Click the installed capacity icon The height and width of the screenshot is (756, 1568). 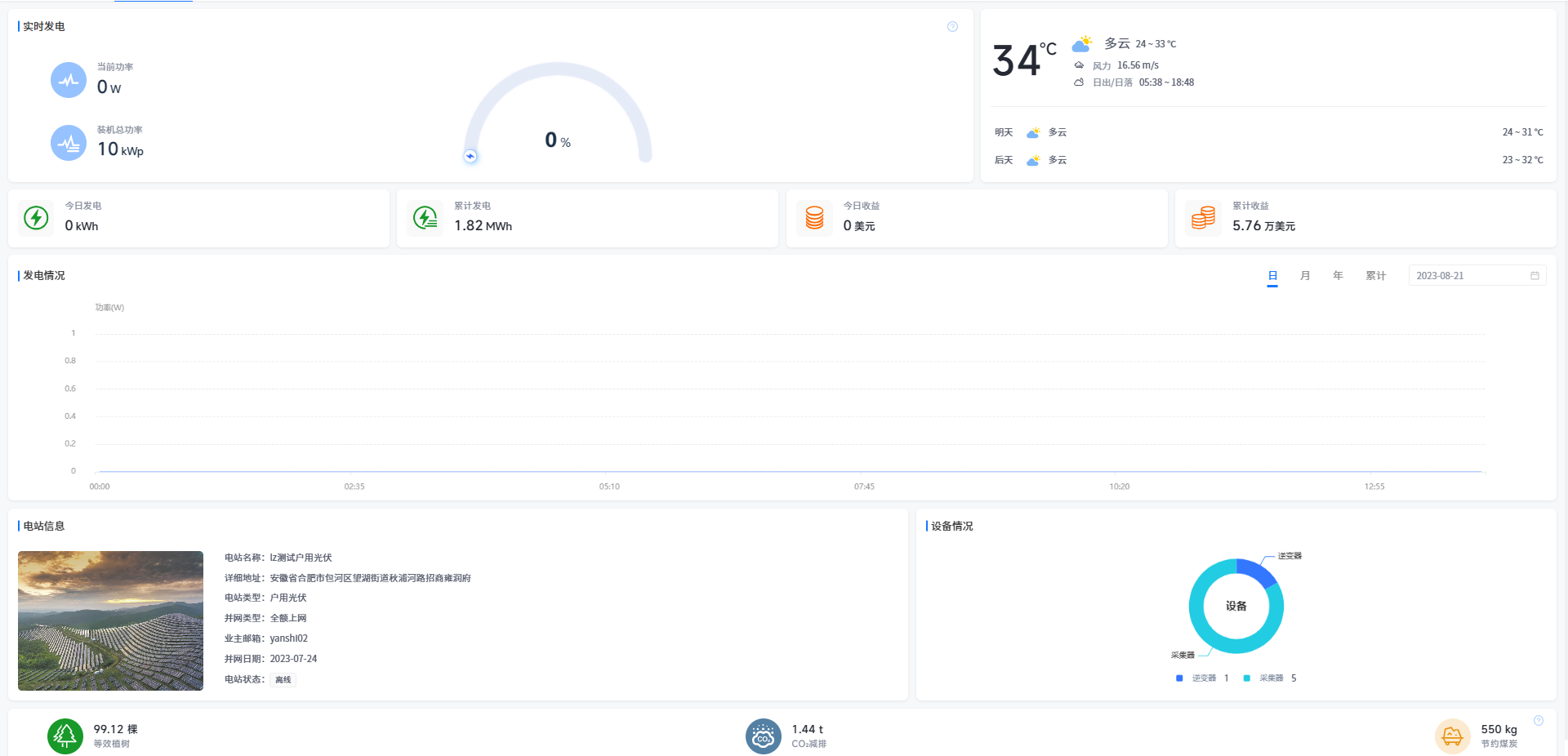tap(69, 143)
